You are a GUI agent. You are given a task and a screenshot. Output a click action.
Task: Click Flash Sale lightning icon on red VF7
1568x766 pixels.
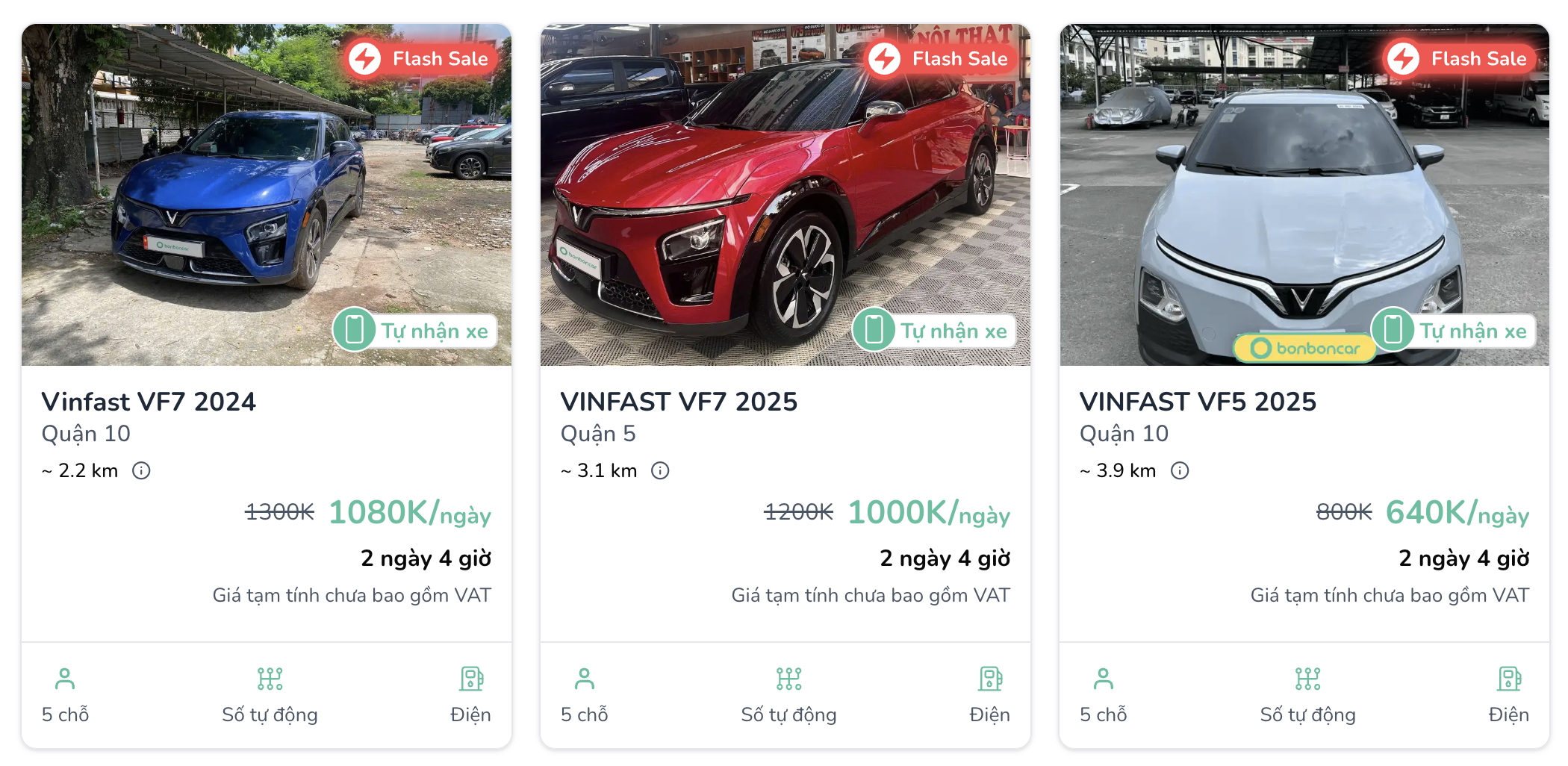pyautogui.click(x=885, y=58)
